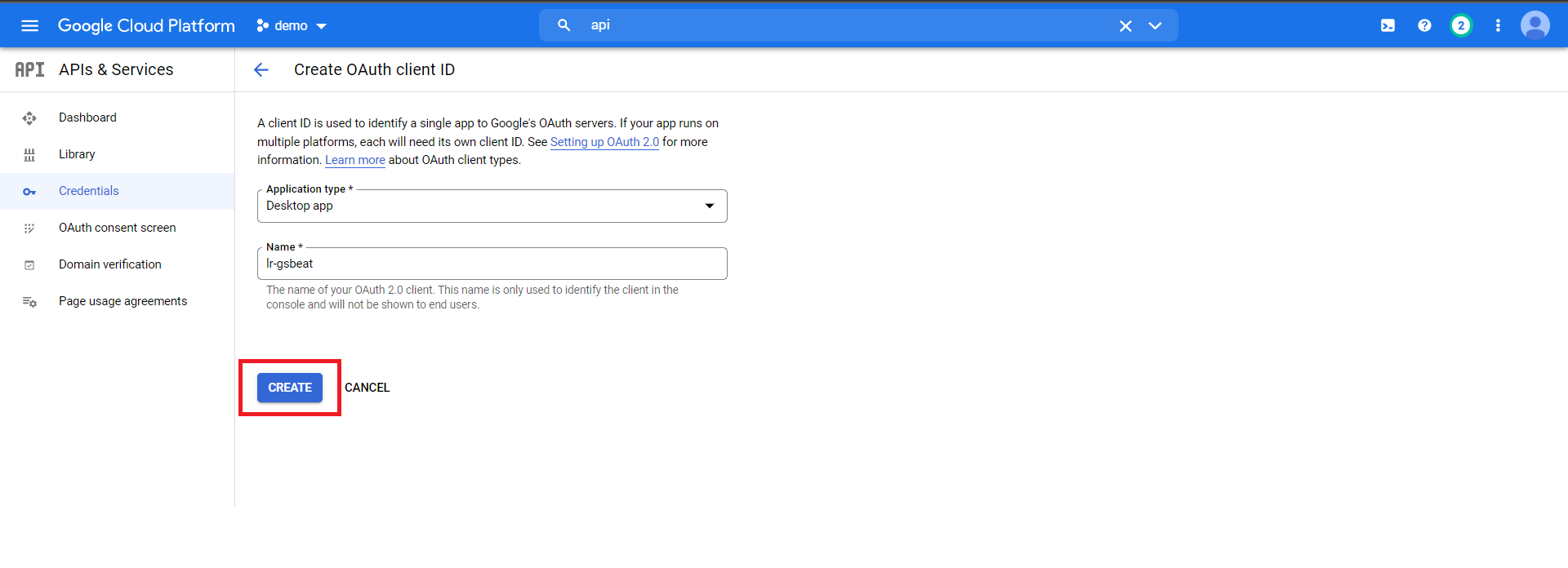The image size is (1568, 568).
Task: Open the help question mark icon
Action: point(1424,25)
